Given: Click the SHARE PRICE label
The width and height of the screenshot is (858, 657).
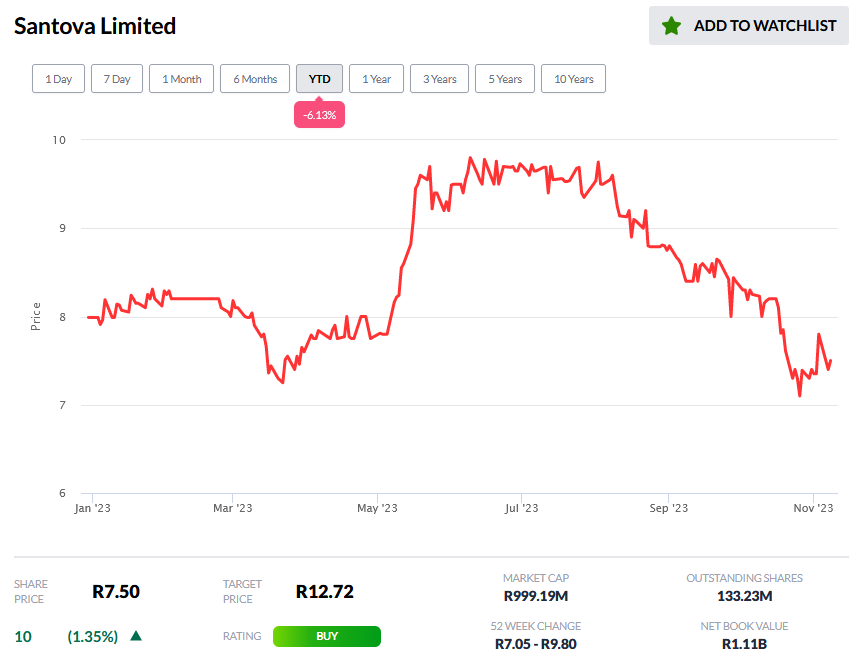Looking at the screenshot, I should 31,591.
